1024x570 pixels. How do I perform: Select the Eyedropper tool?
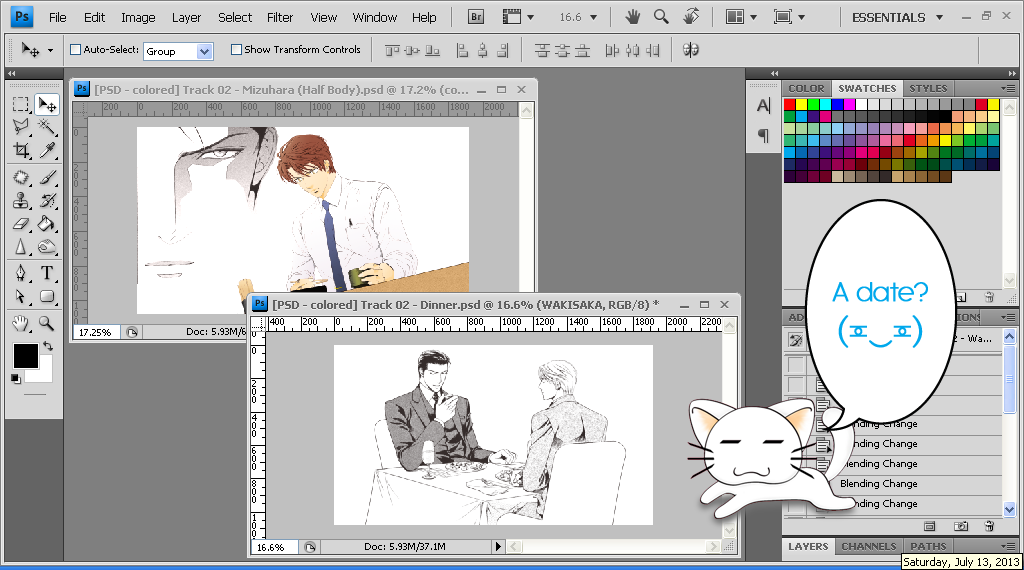click(47, 151)
